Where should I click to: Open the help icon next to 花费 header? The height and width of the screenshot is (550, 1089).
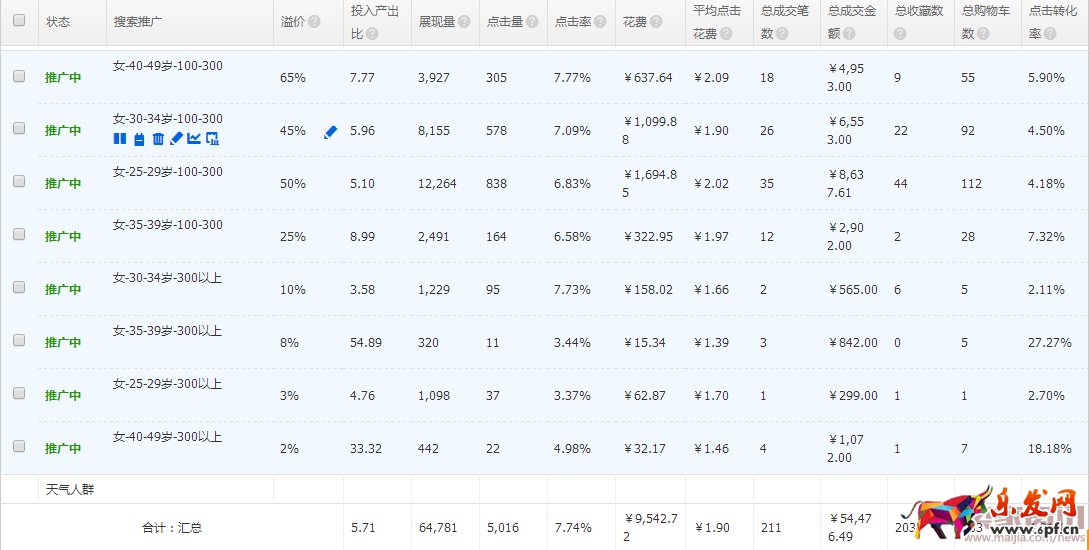(x=657, y=22)
